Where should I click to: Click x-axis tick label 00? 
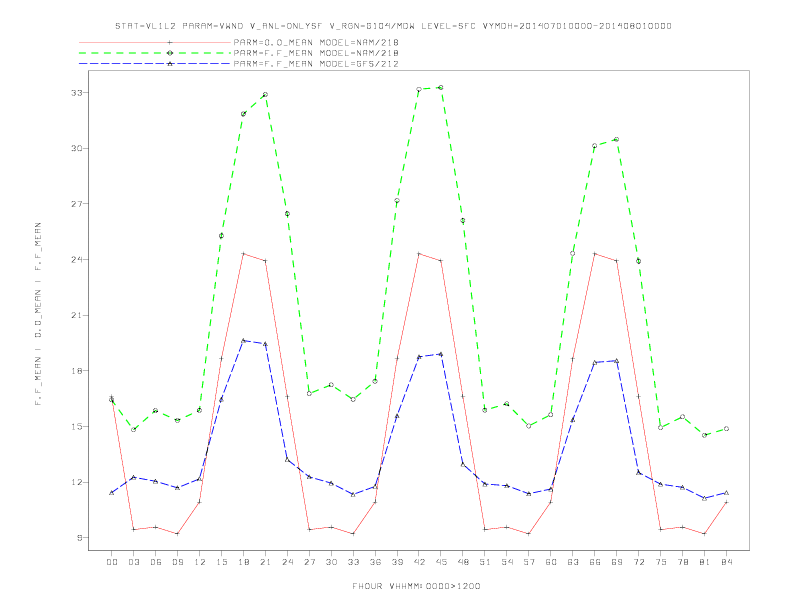tap(112, 562)
